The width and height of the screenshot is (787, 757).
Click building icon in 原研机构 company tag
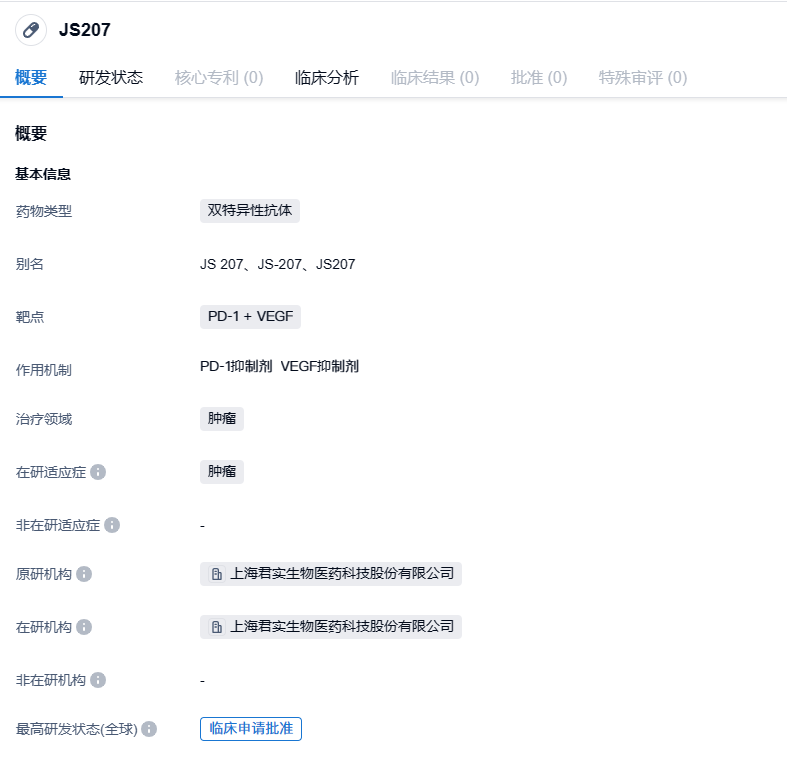(x=216, y=574)
